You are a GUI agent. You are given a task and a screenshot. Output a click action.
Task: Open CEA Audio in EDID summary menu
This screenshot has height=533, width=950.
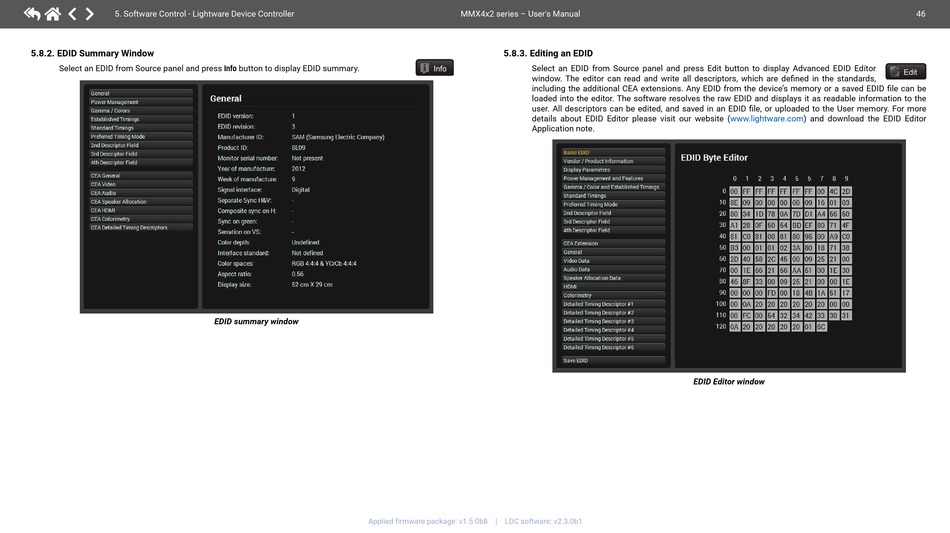coord(141,193)
